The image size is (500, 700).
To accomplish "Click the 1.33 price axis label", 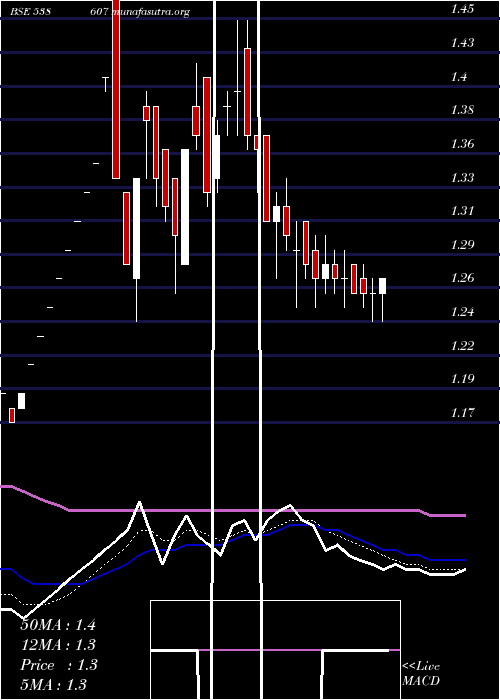I will click(x=460, y=178).
